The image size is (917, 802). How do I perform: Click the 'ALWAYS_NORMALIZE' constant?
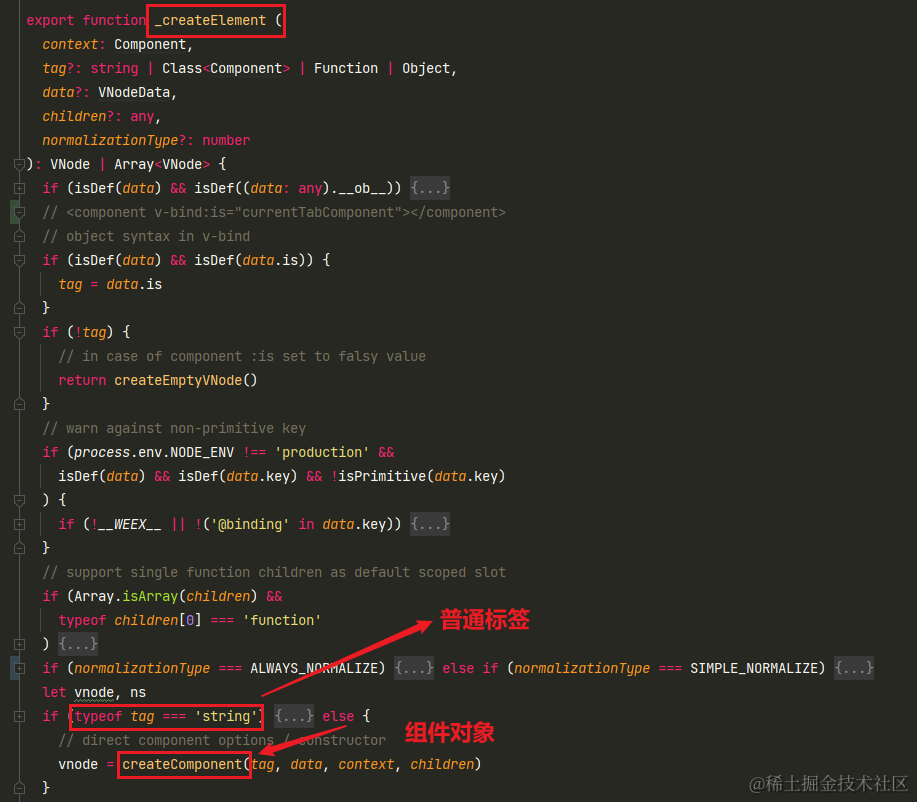coord(314,668)
